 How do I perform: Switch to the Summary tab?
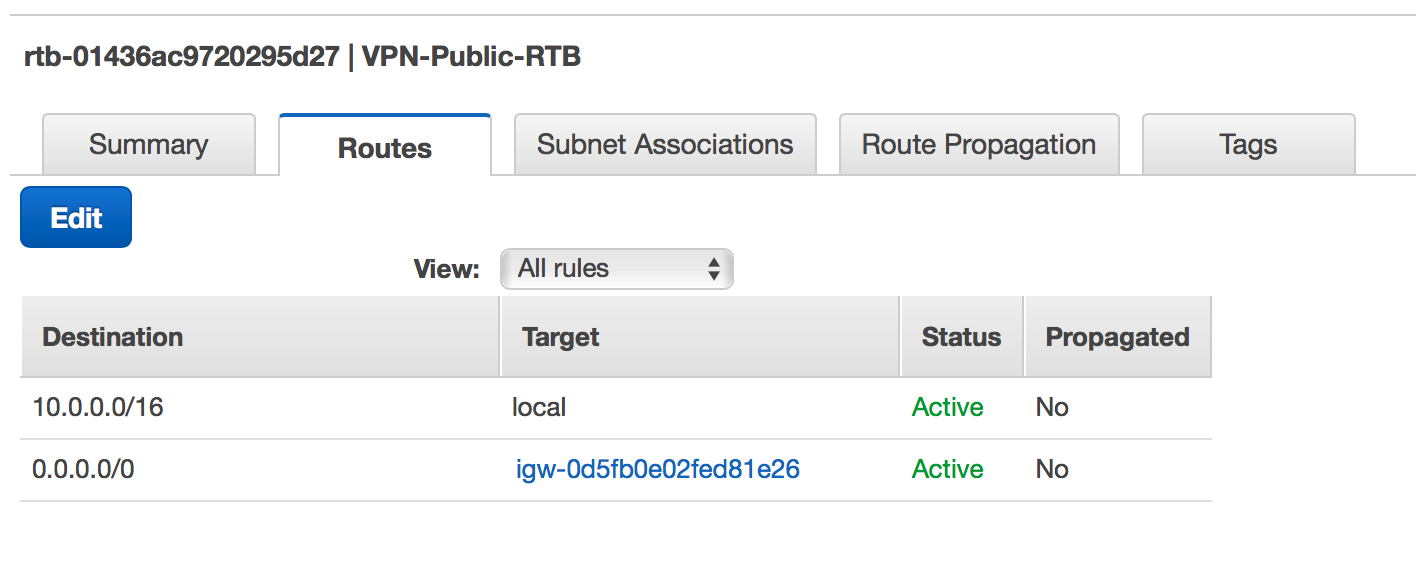[148, 144]
